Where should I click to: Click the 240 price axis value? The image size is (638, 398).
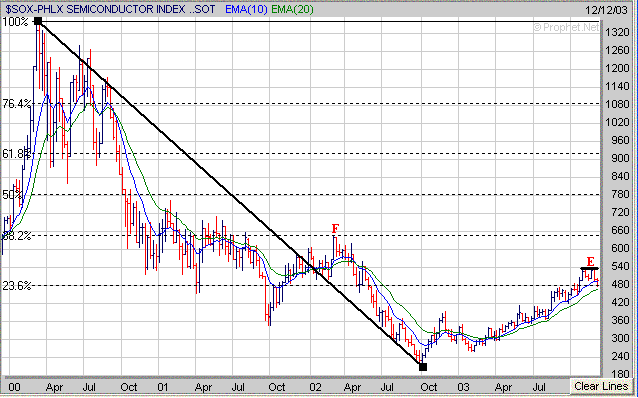(x=620, y=356)
